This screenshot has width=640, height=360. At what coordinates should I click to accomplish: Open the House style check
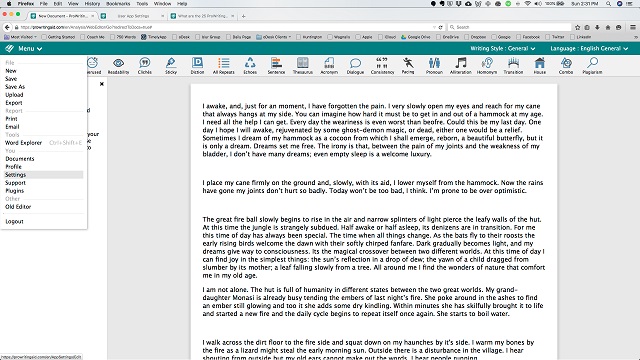pos(540,66)
